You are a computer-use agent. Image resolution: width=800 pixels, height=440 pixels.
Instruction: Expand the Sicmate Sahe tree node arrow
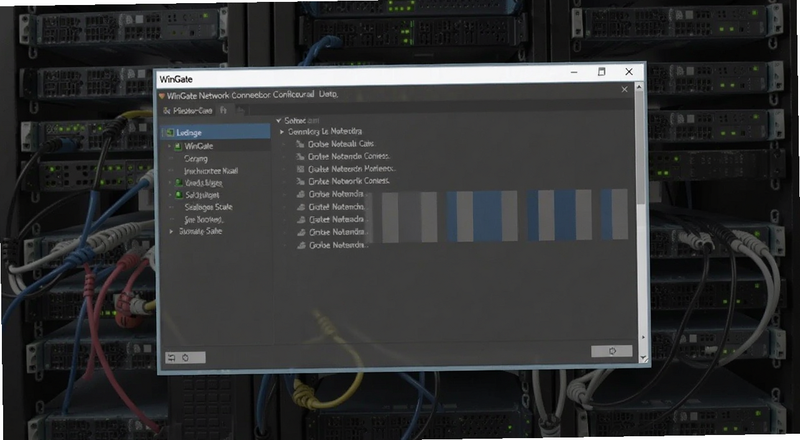[171, 232]
